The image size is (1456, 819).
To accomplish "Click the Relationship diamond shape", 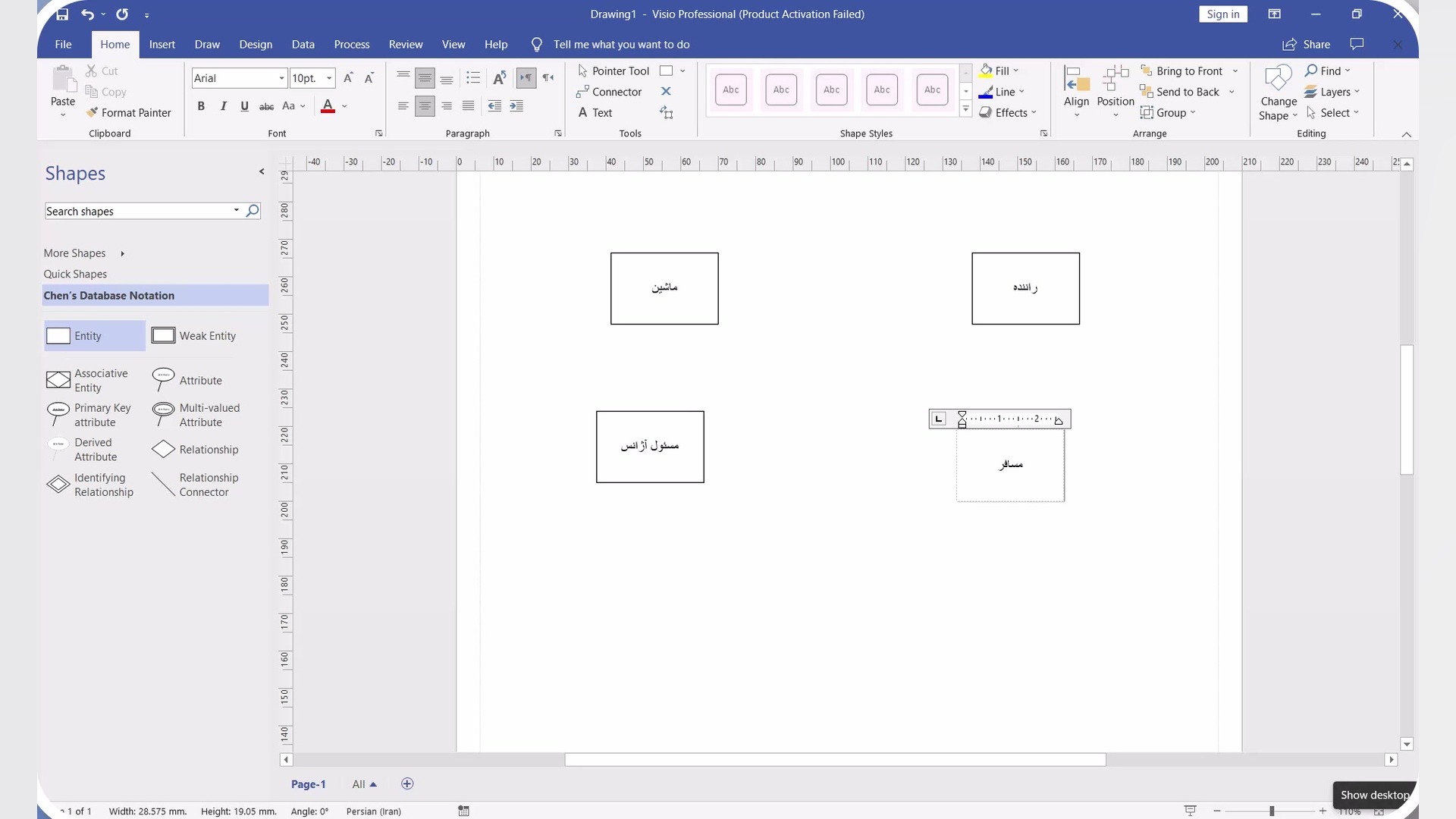I will (163, 449).
